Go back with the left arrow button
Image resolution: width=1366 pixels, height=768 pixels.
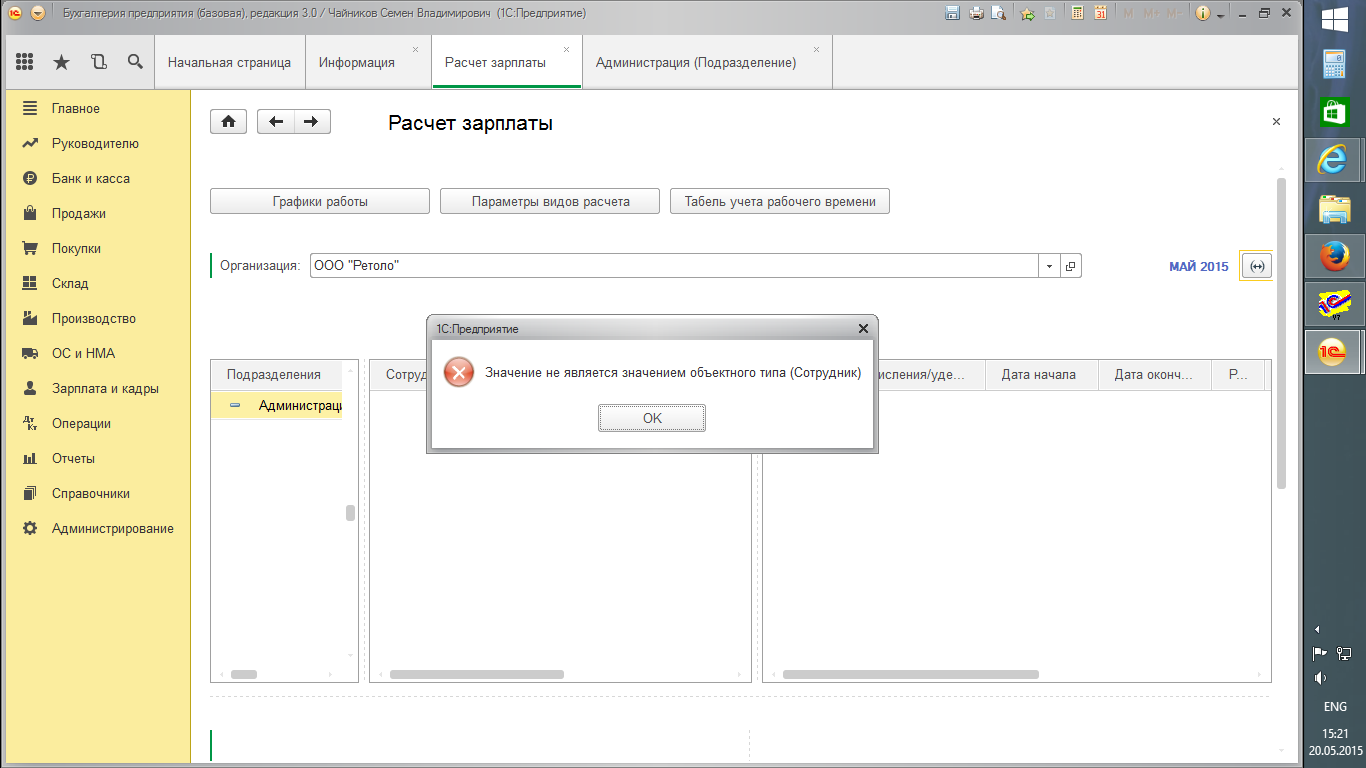coord(276,122)
